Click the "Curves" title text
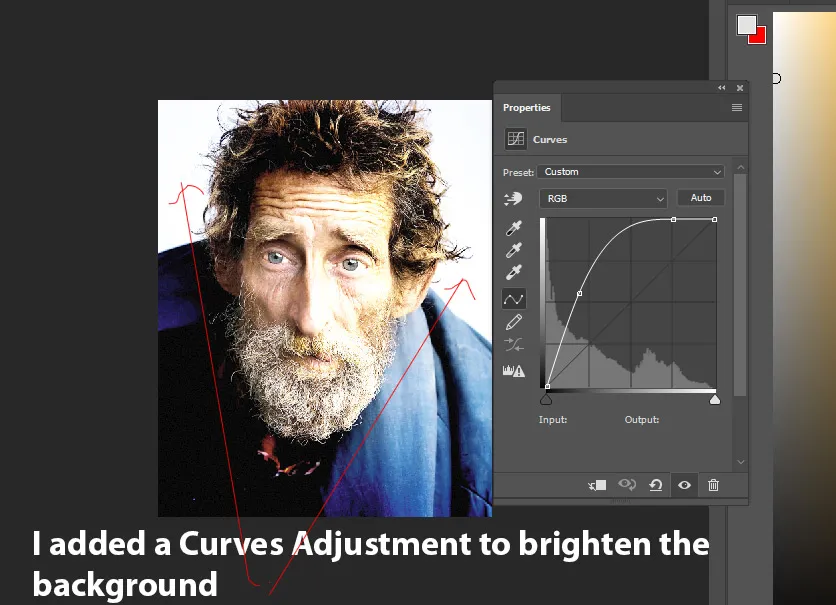The height and width of the screenshot is (605, 836). pos(550,140)
